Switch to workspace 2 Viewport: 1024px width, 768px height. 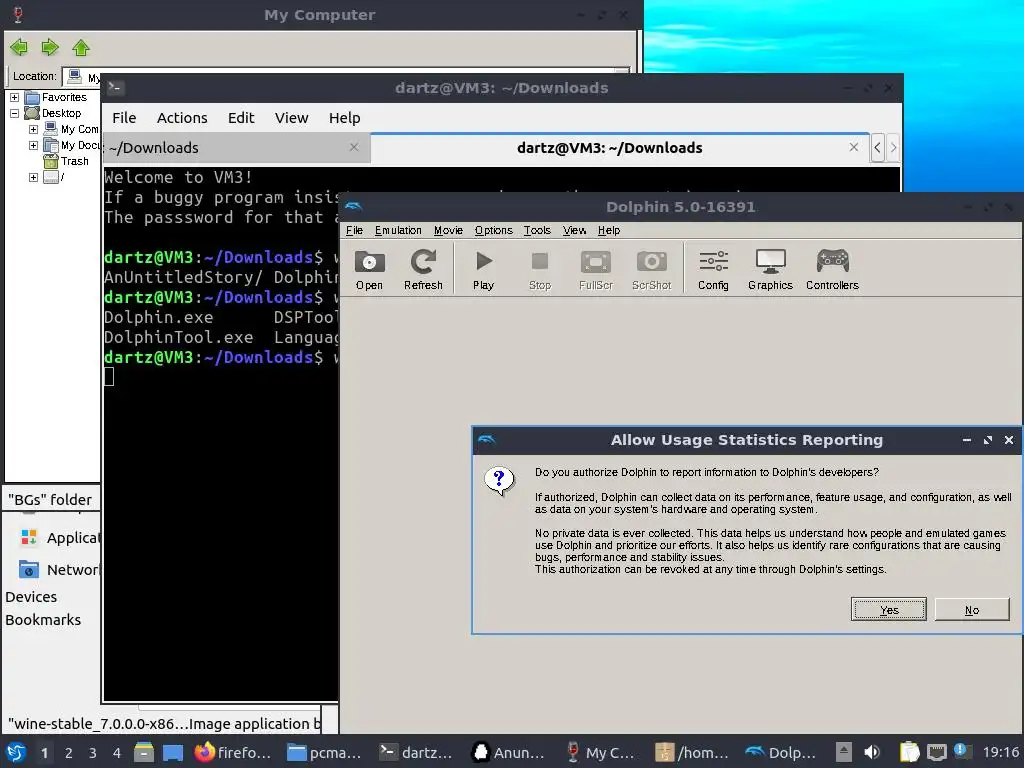click(x=69, y=753)
